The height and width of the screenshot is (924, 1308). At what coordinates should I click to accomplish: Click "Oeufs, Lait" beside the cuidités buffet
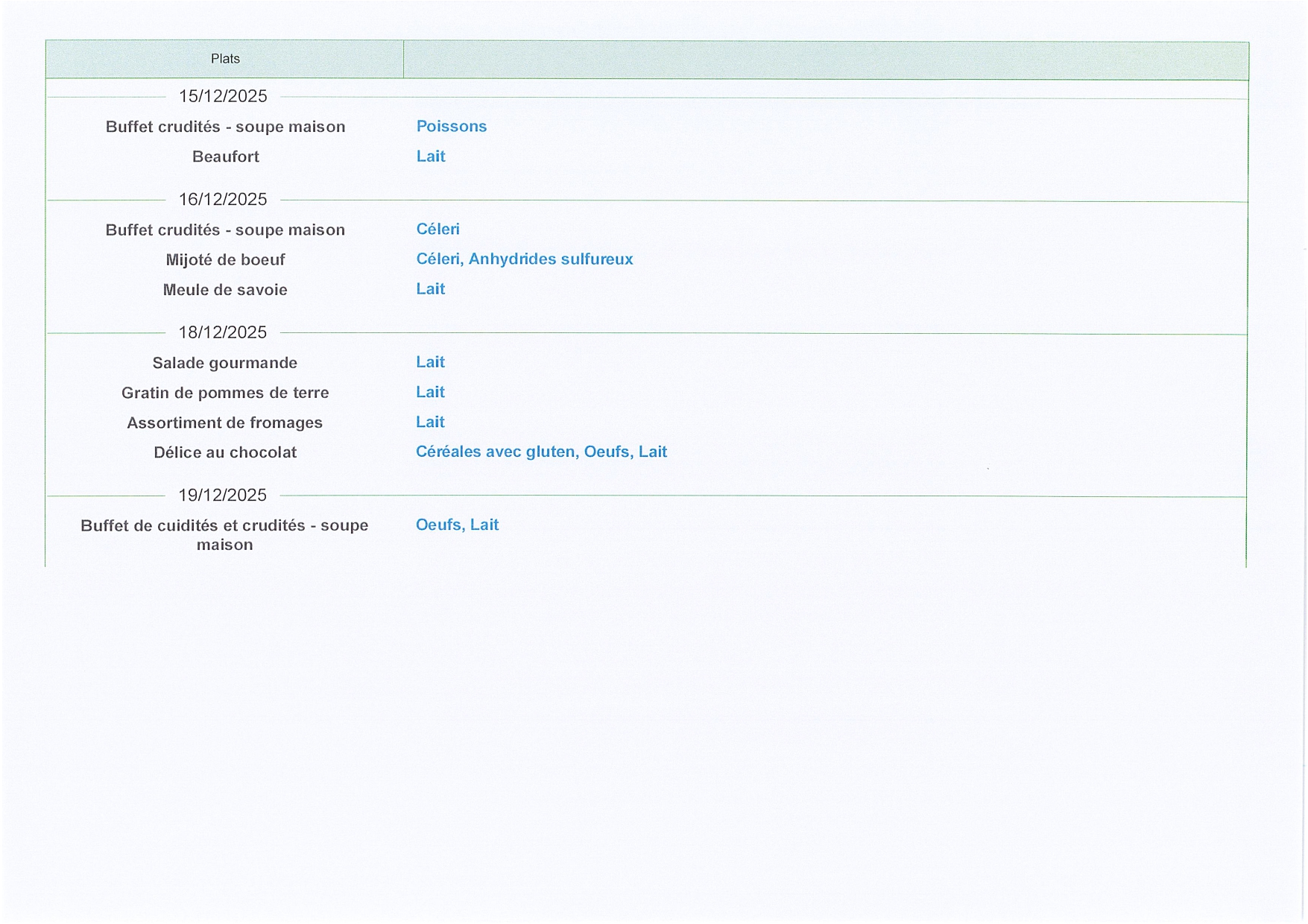pyautogui.click(x=457, y=525)
